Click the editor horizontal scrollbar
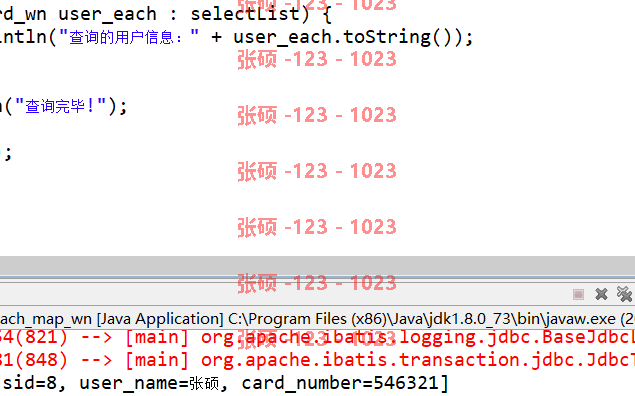Viewport: 635px width, 396px height. pyautogui.click(x=318, y=265)
